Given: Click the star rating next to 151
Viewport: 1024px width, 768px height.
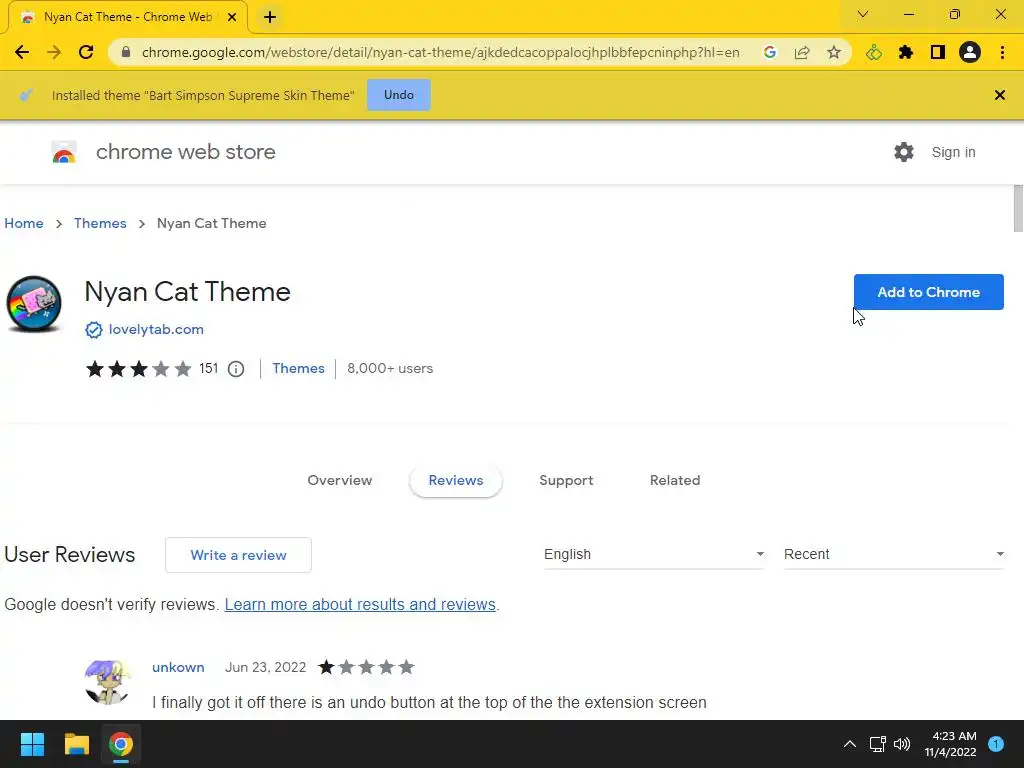Looking at the screenshot, I should [138, 369].
